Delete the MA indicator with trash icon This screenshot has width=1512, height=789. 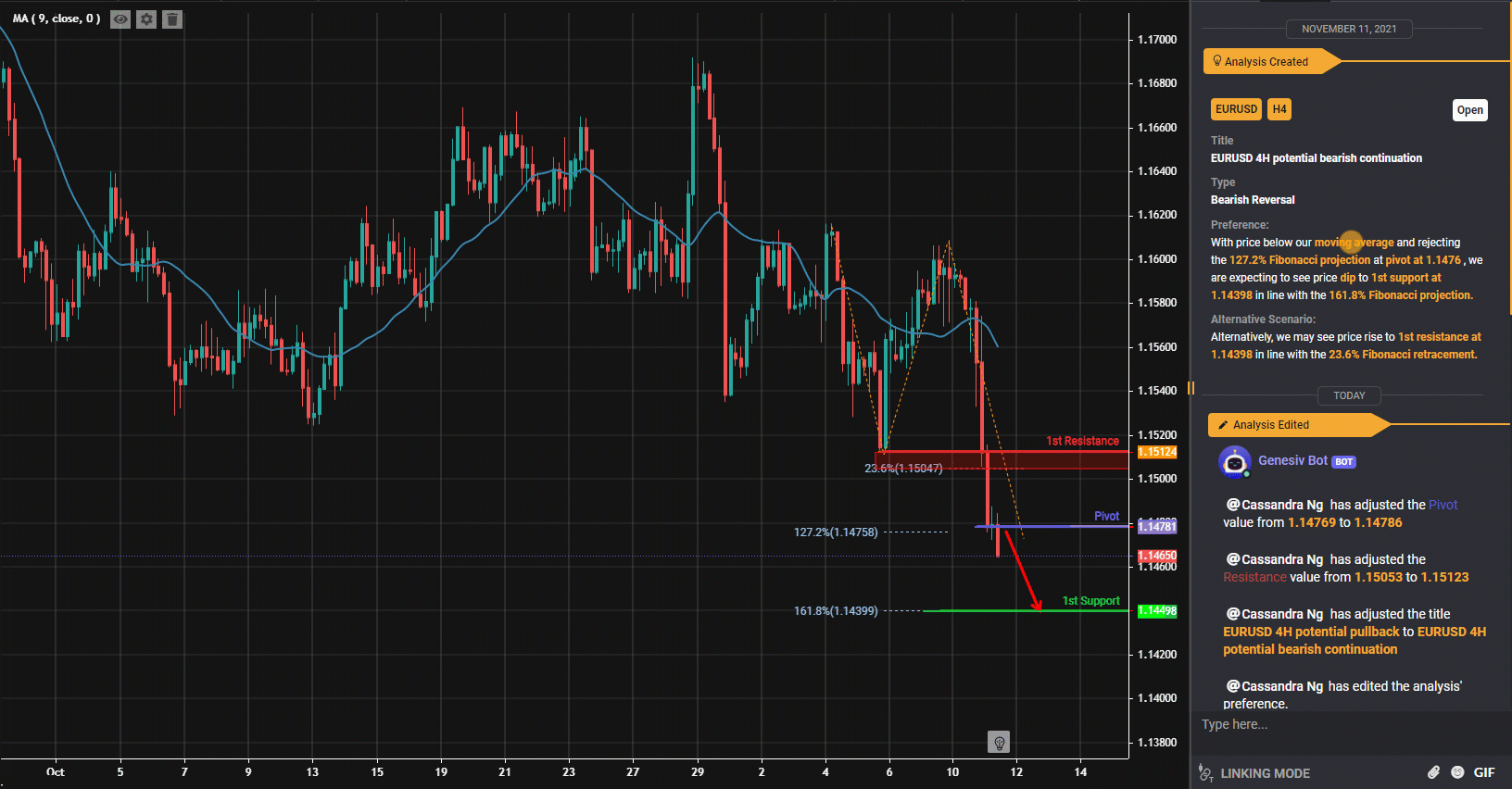(x=172, y=19)
